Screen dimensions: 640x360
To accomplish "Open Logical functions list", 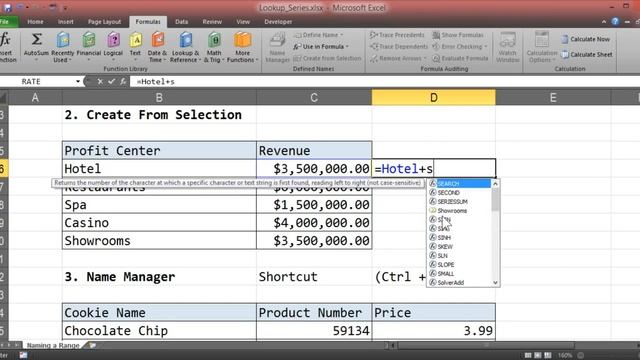I will (113, 47).
